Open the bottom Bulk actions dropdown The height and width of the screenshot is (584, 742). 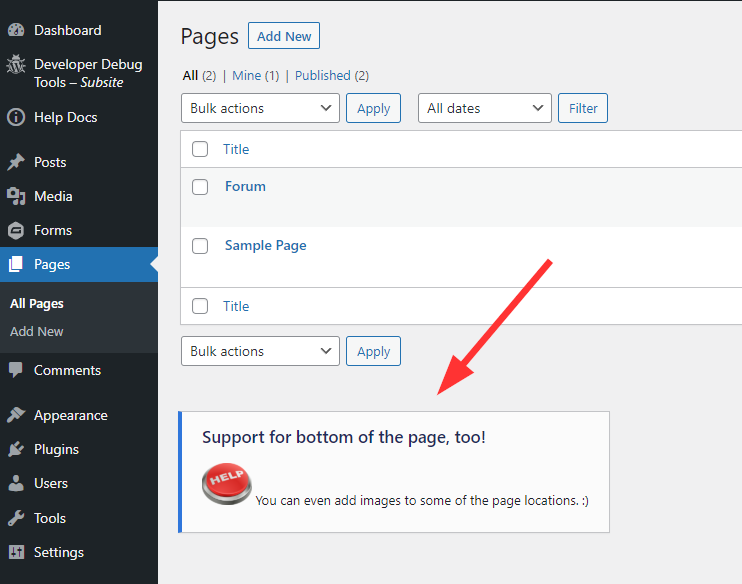pyautogui.click(x=260, y=351)
